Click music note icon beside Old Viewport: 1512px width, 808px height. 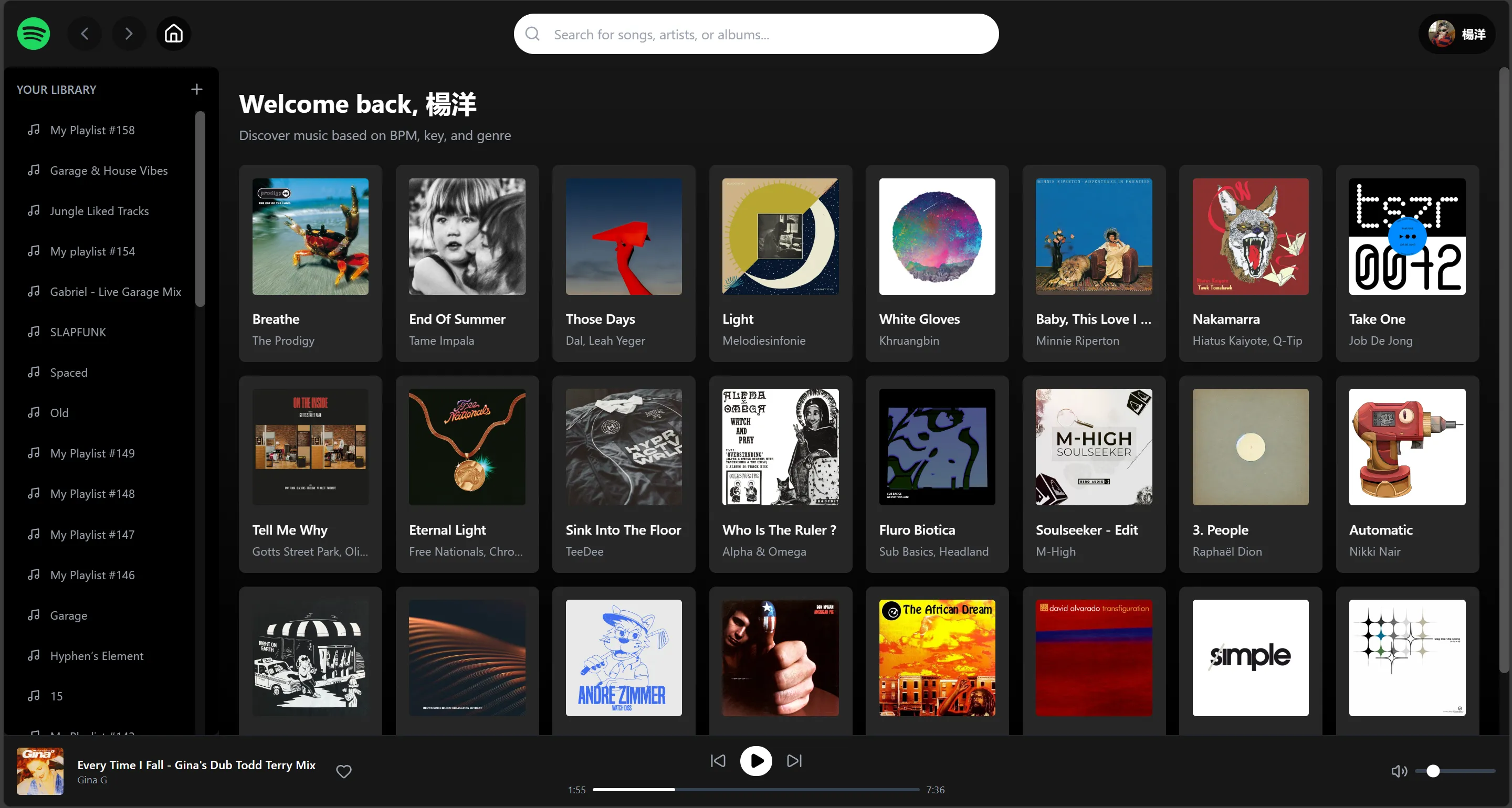tap(34, 412)
